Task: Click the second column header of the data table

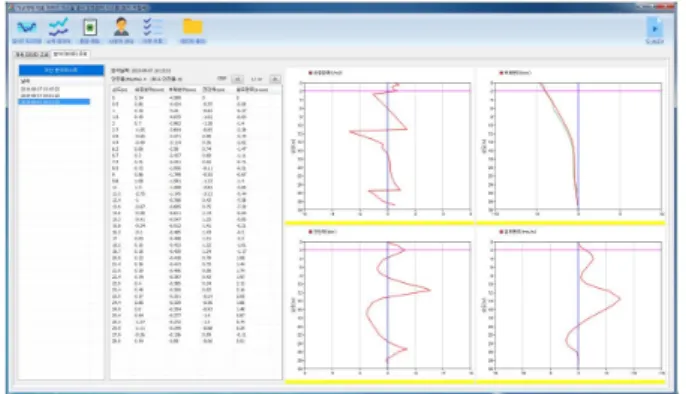Action: pyautogui.click(x=149, y=90)
